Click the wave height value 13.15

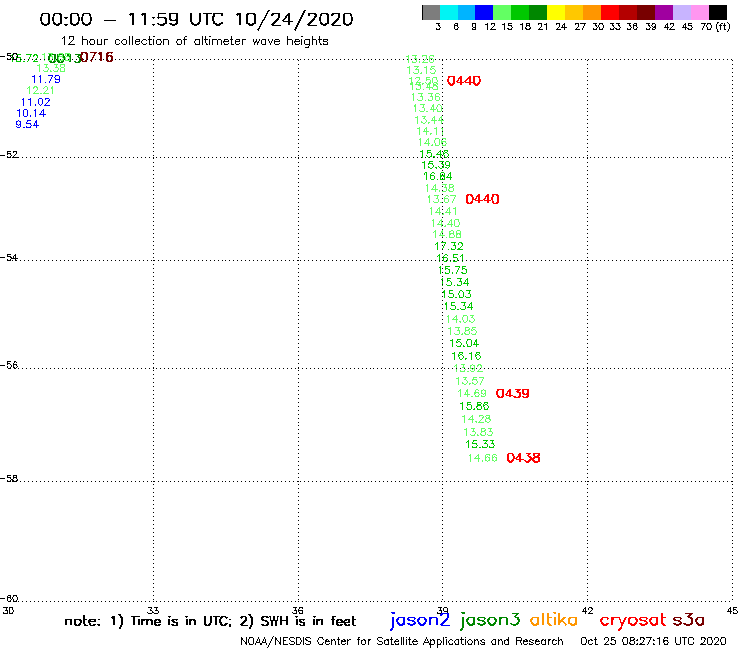click(x=421, y=70)
